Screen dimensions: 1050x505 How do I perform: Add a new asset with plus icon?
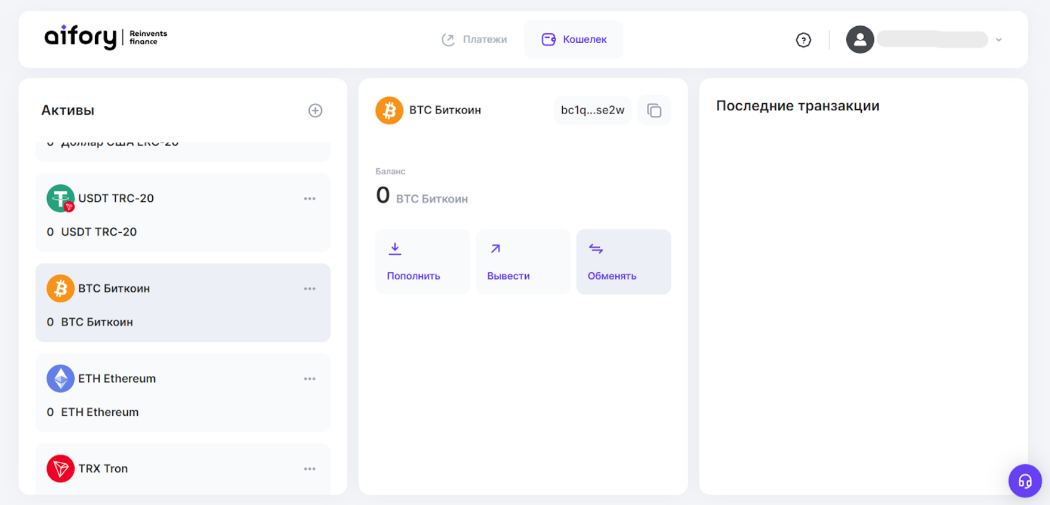pos(315,111)
